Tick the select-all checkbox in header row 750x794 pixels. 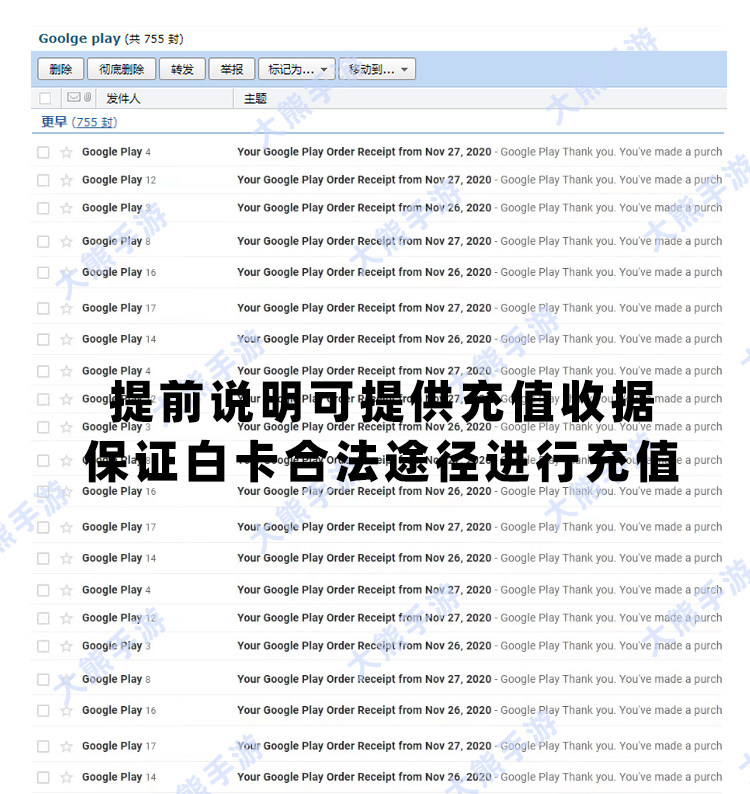coord(45,98)
